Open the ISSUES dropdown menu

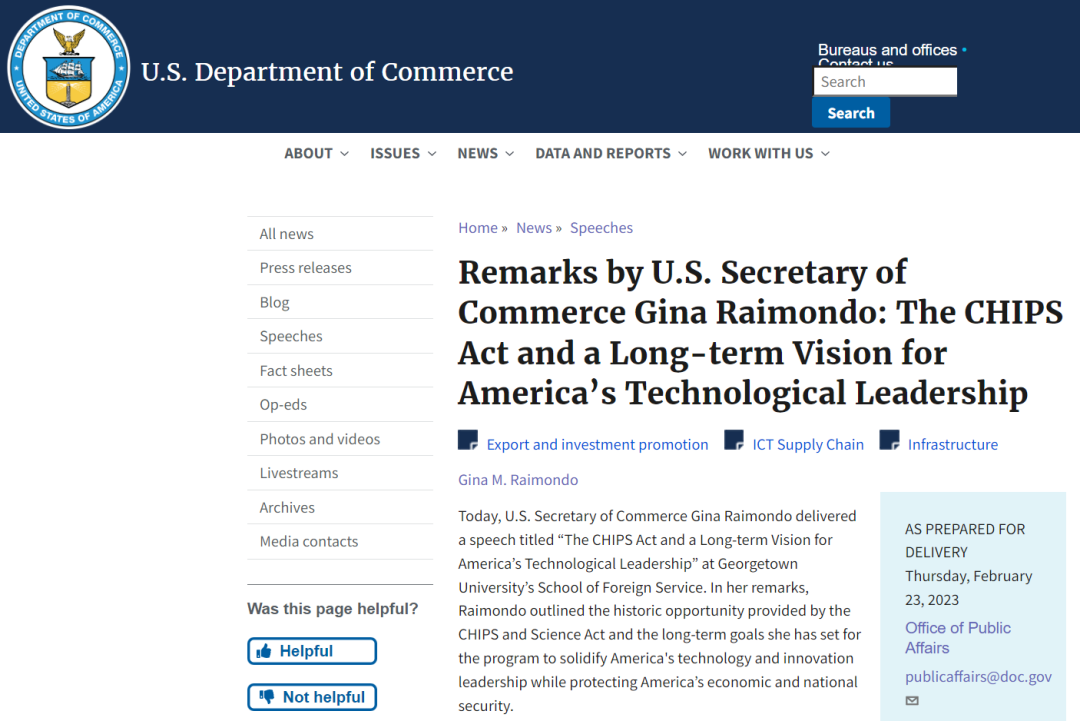(x=403, y=154)
